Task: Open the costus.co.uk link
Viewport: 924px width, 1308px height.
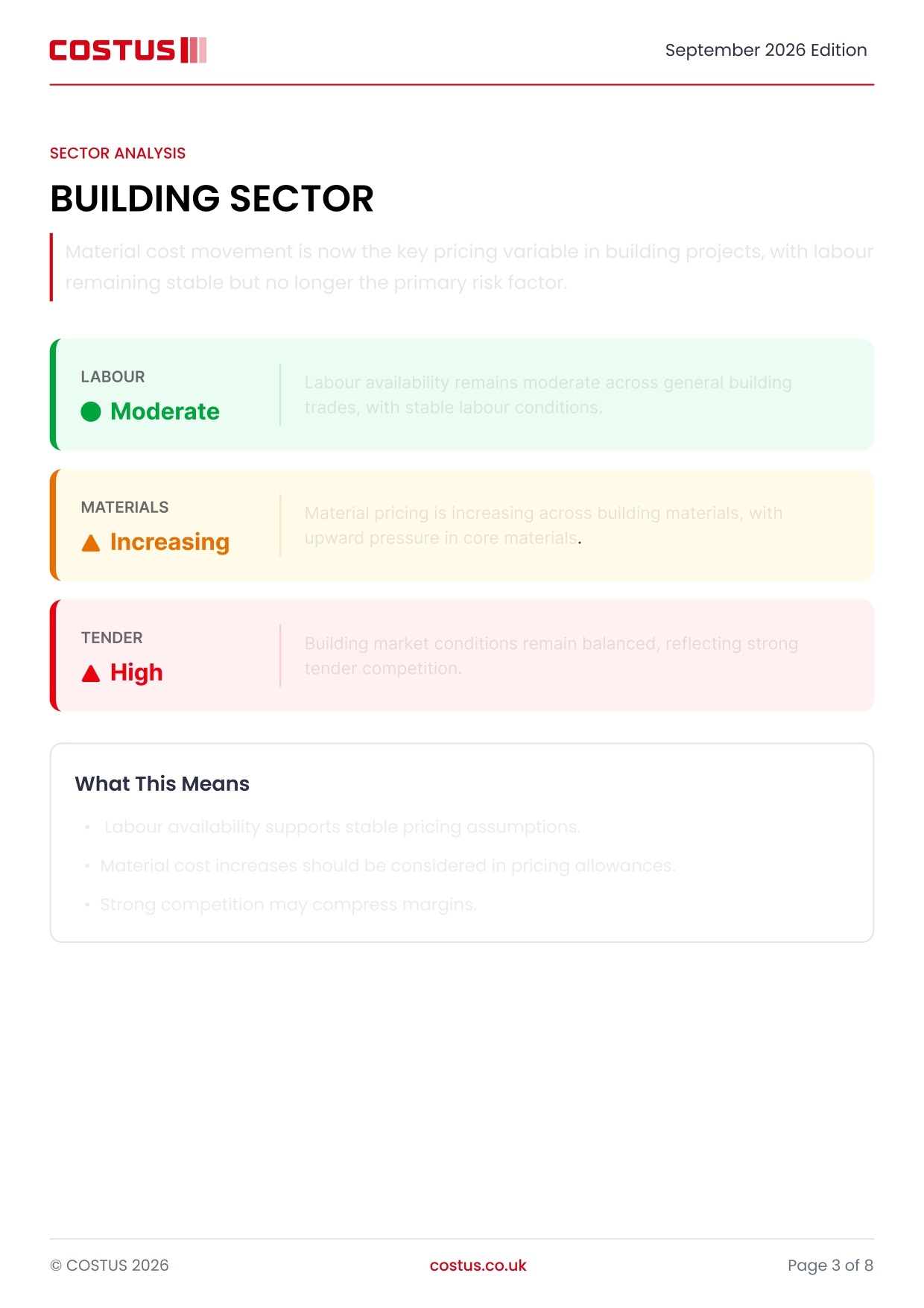Action: tap(478, 1266)
